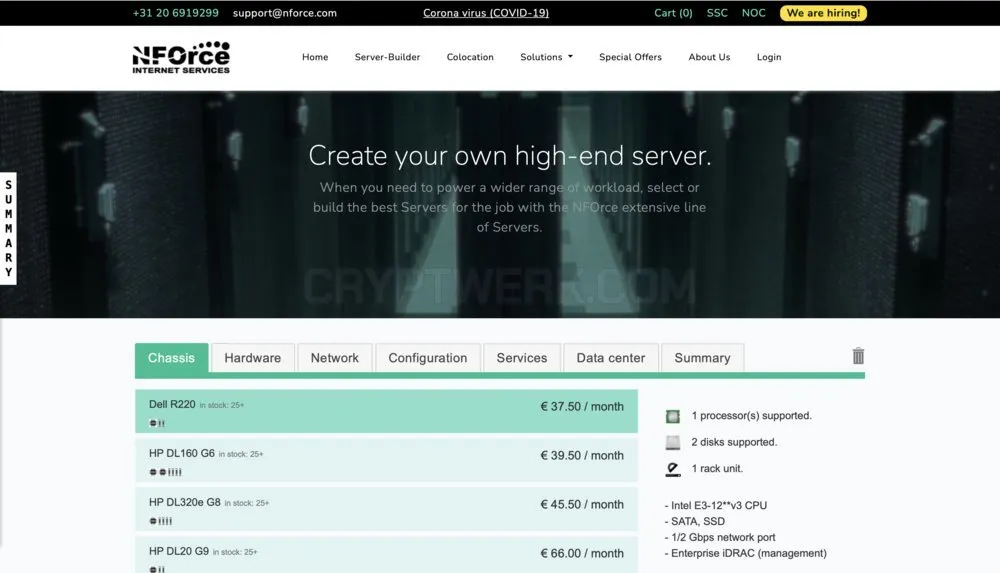Click the € 37.50 / month price
1000x573 pixels.
tap(582, 406)
